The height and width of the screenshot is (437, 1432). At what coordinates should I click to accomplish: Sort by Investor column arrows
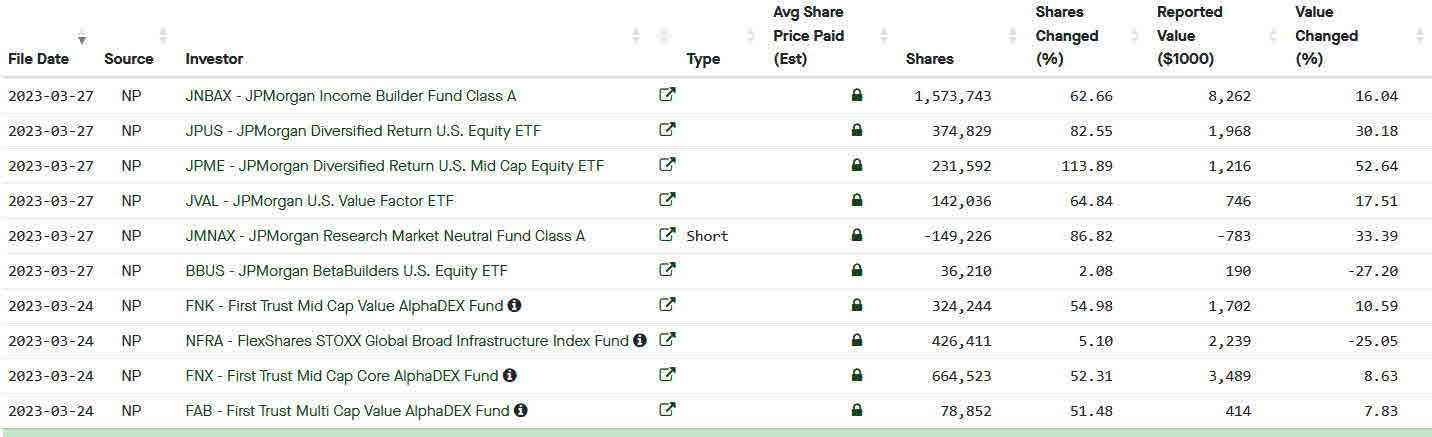point(636,36)
